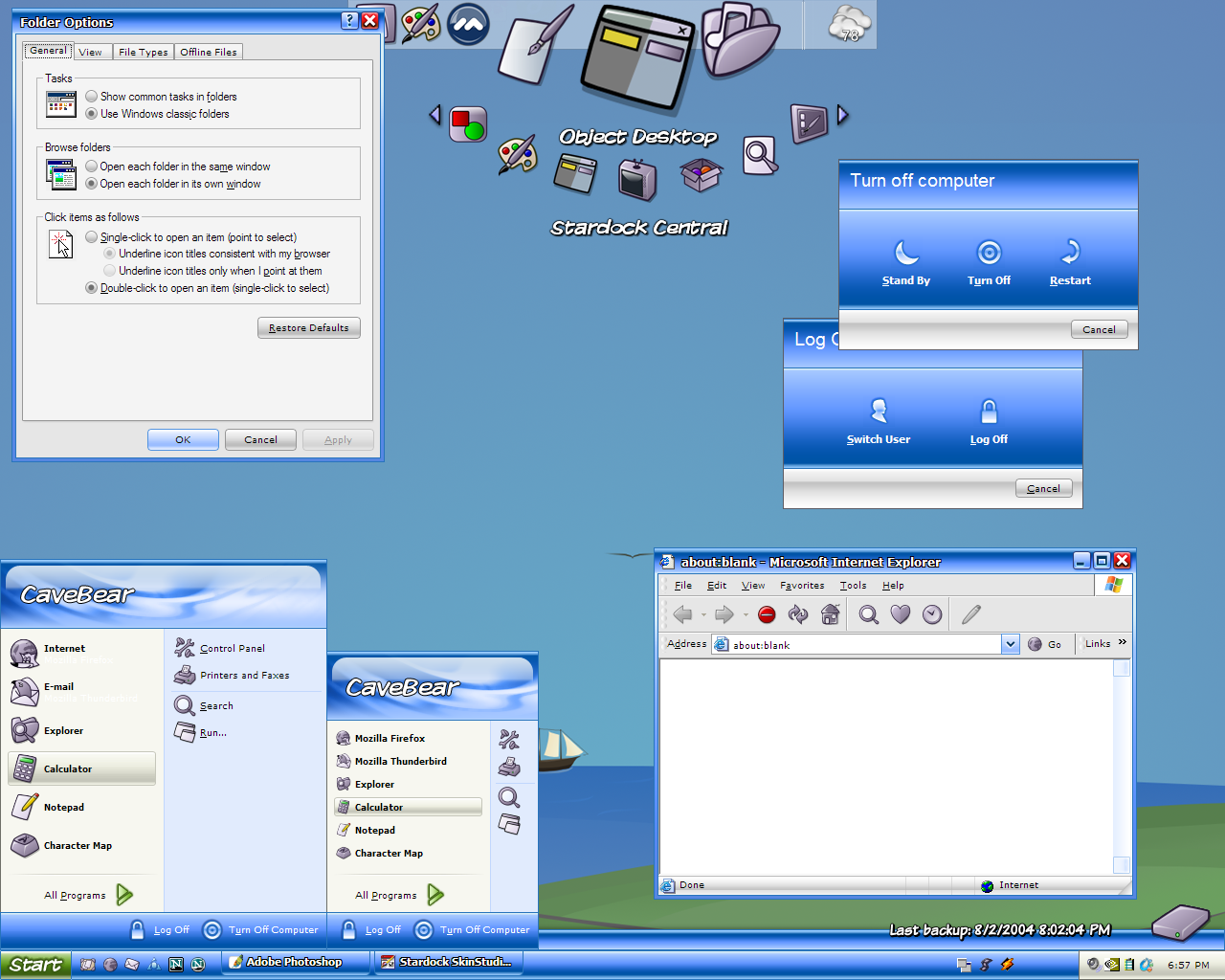Click the Restart icon in Turn off dialog
The image size is (1225, 980).
(1070, 252)
